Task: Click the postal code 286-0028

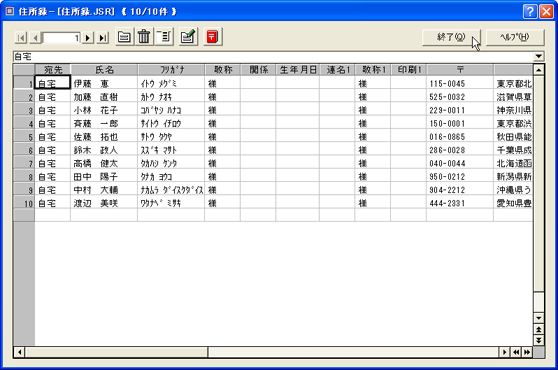Action: click(x=460, y=150)
